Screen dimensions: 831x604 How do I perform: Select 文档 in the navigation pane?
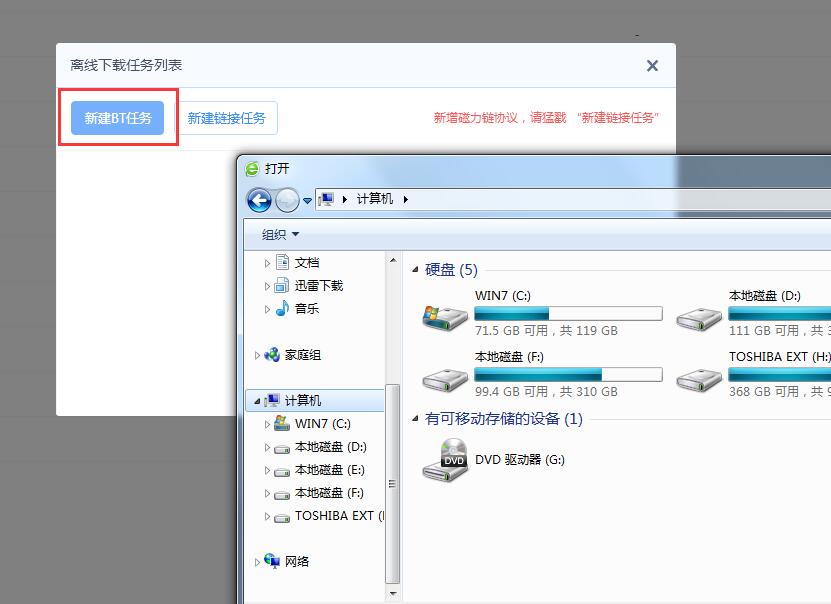coord(307,263)
